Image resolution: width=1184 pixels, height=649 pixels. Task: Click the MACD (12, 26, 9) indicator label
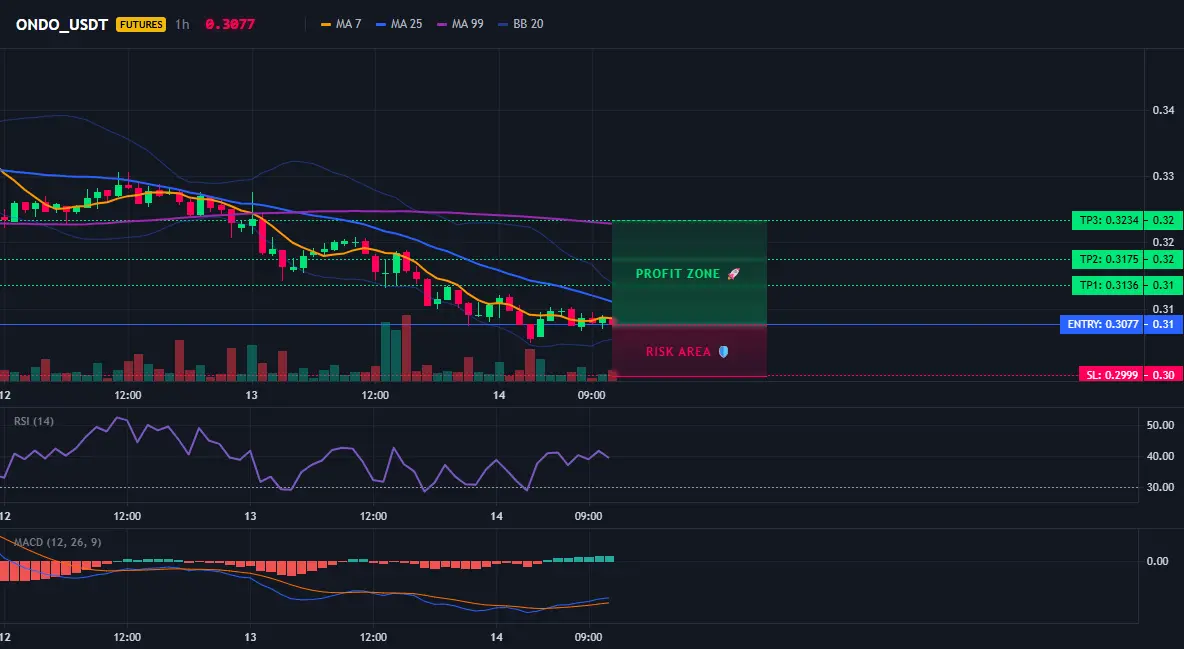tap(57, 542)
